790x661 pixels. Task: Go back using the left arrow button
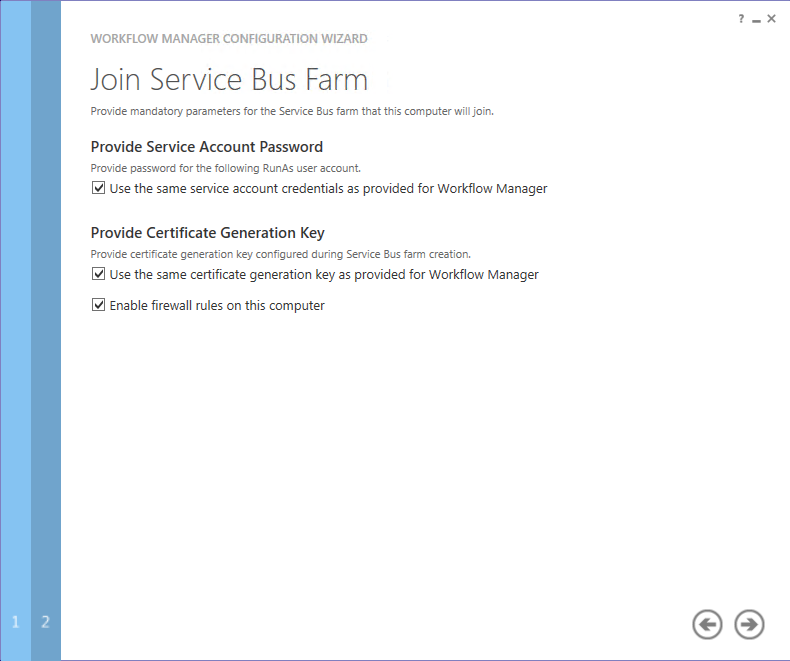point(707,625)
